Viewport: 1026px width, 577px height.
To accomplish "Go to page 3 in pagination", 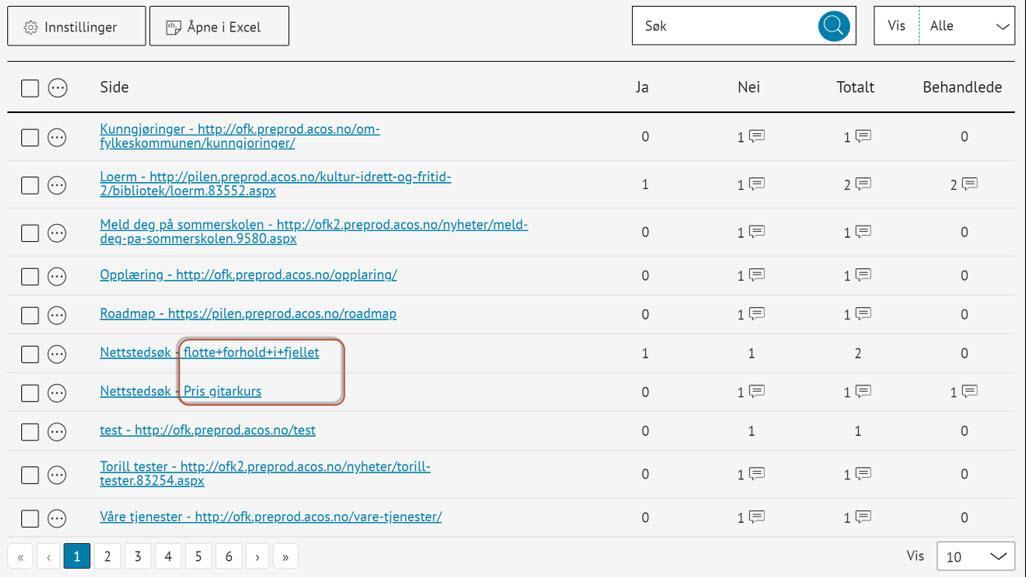I will coord(137,556).
